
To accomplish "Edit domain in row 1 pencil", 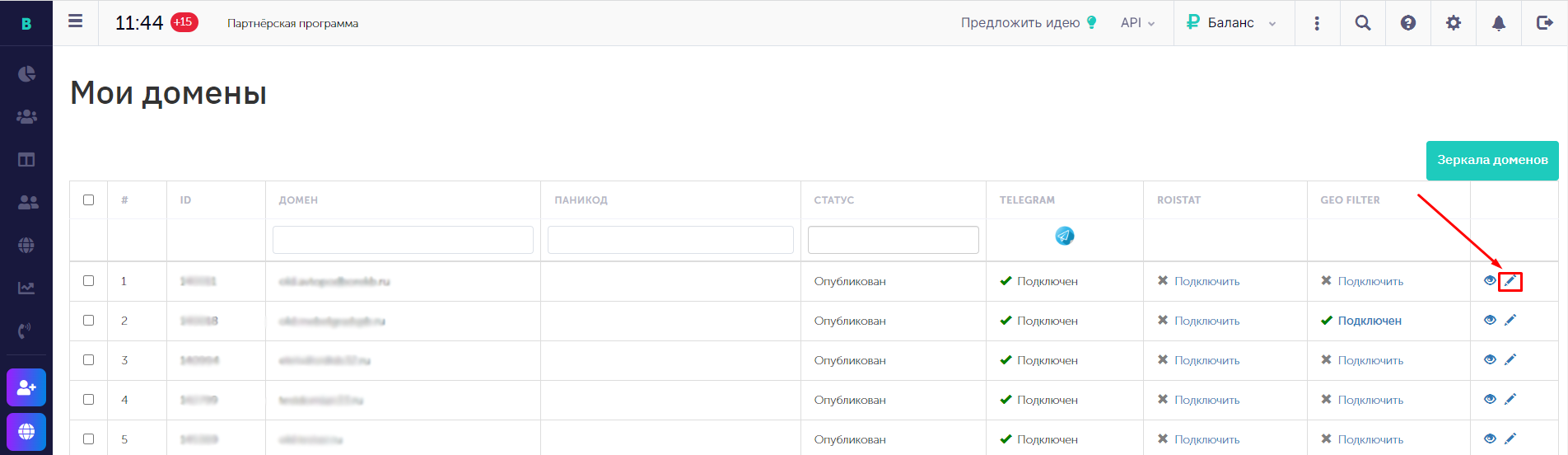I will tap(1510, 281).
